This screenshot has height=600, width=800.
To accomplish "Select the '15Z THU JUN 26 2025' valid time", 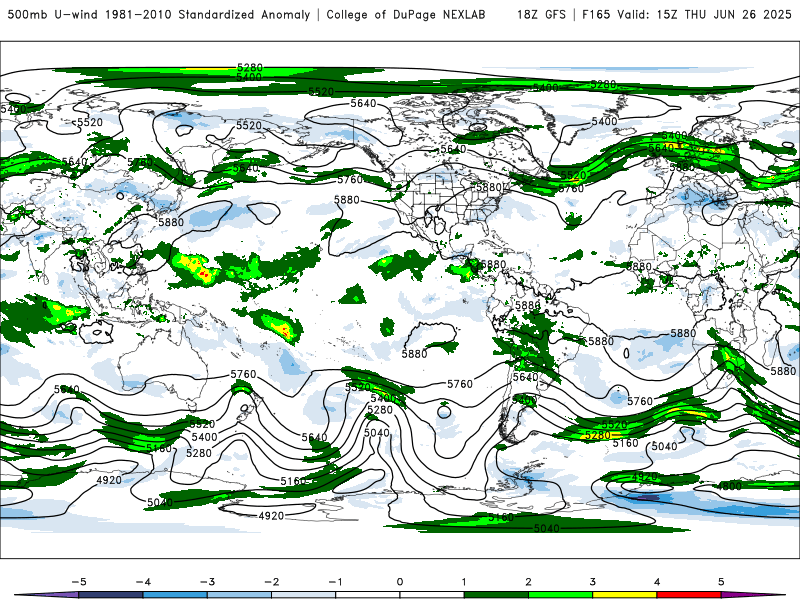I will [x=724, y=14].
